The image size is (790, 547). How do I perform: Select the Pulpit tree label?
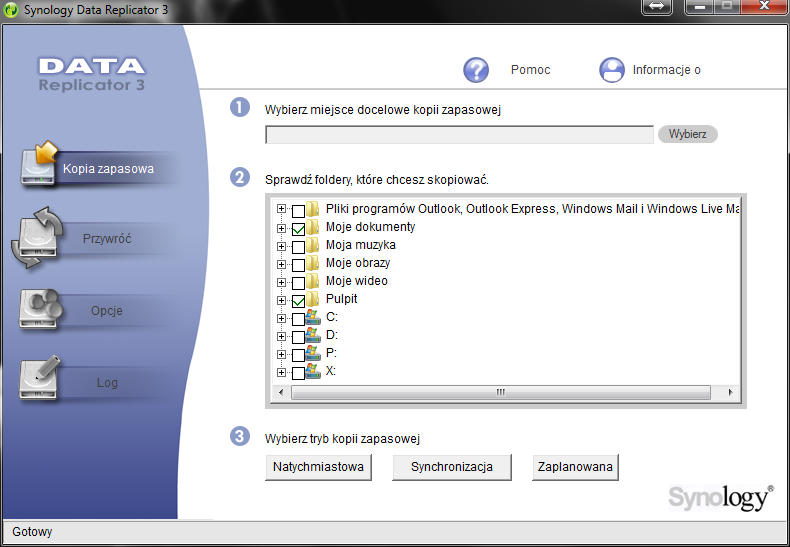tap(342, 299)
